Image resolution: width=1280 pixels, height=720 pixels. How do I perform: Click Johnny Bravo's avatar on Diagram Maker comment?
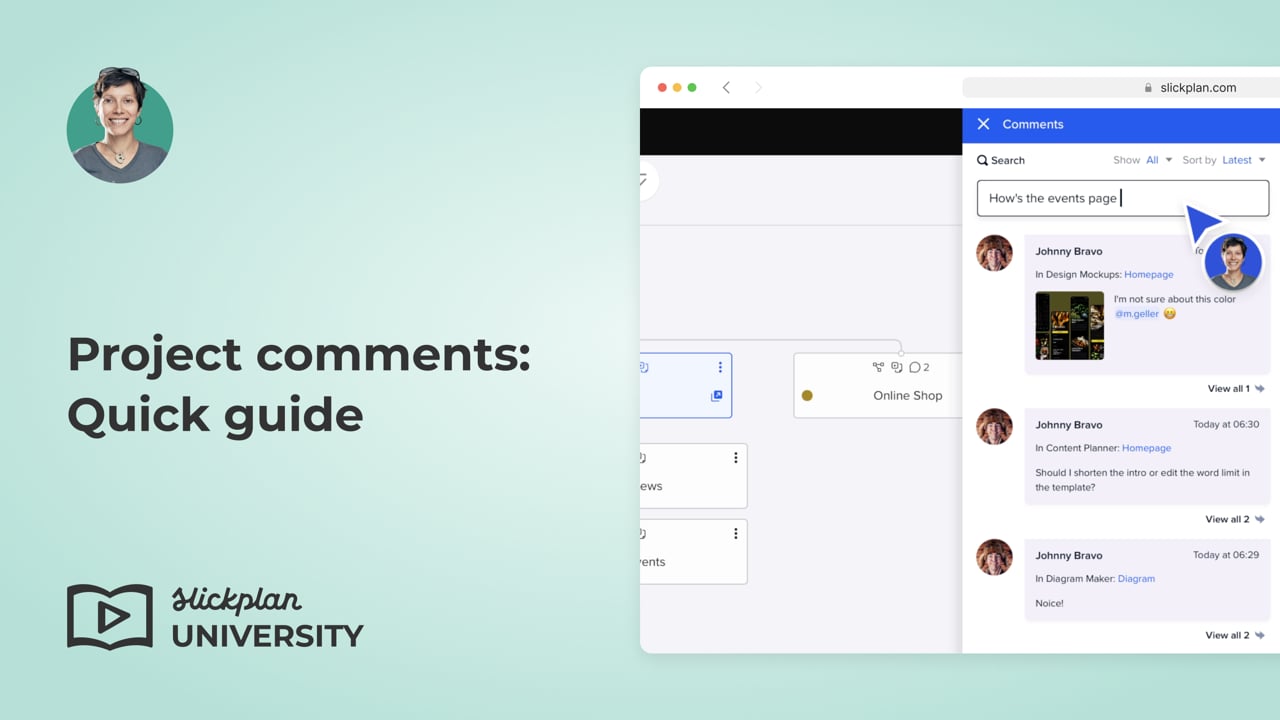pos(995,558)
